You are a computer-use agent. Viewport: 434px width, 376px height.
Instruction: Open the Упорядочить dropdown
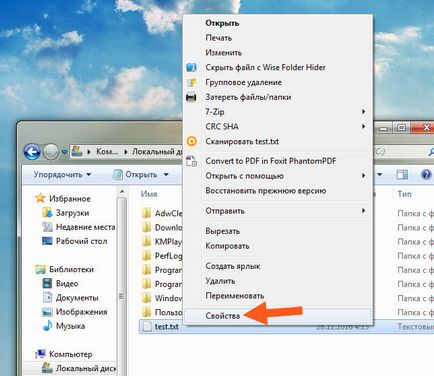pos(62,174)
